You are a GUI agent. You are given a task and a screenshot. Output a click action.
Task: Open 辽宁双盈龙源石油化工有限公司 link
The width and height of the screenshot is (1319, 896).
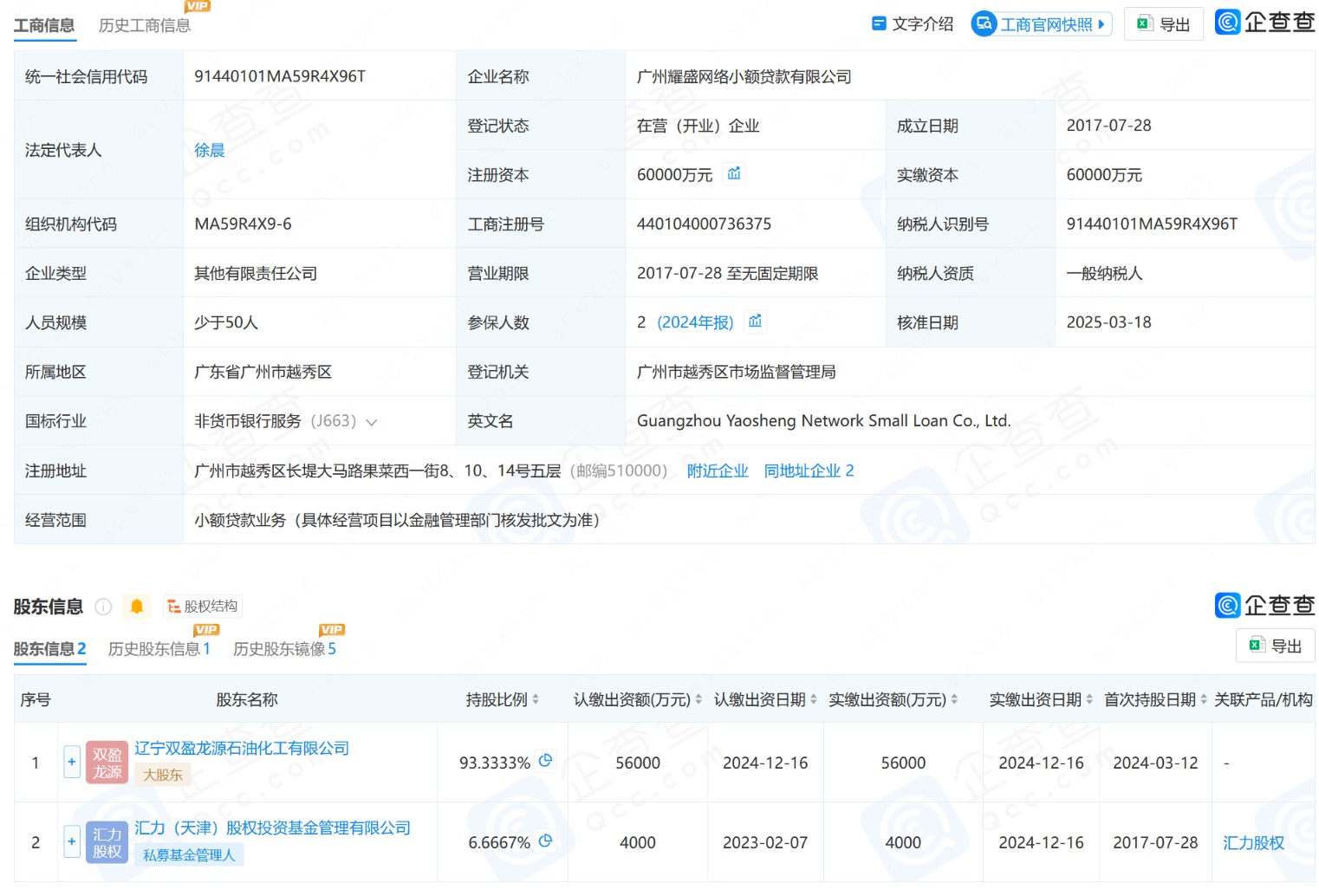pos(242,748)
